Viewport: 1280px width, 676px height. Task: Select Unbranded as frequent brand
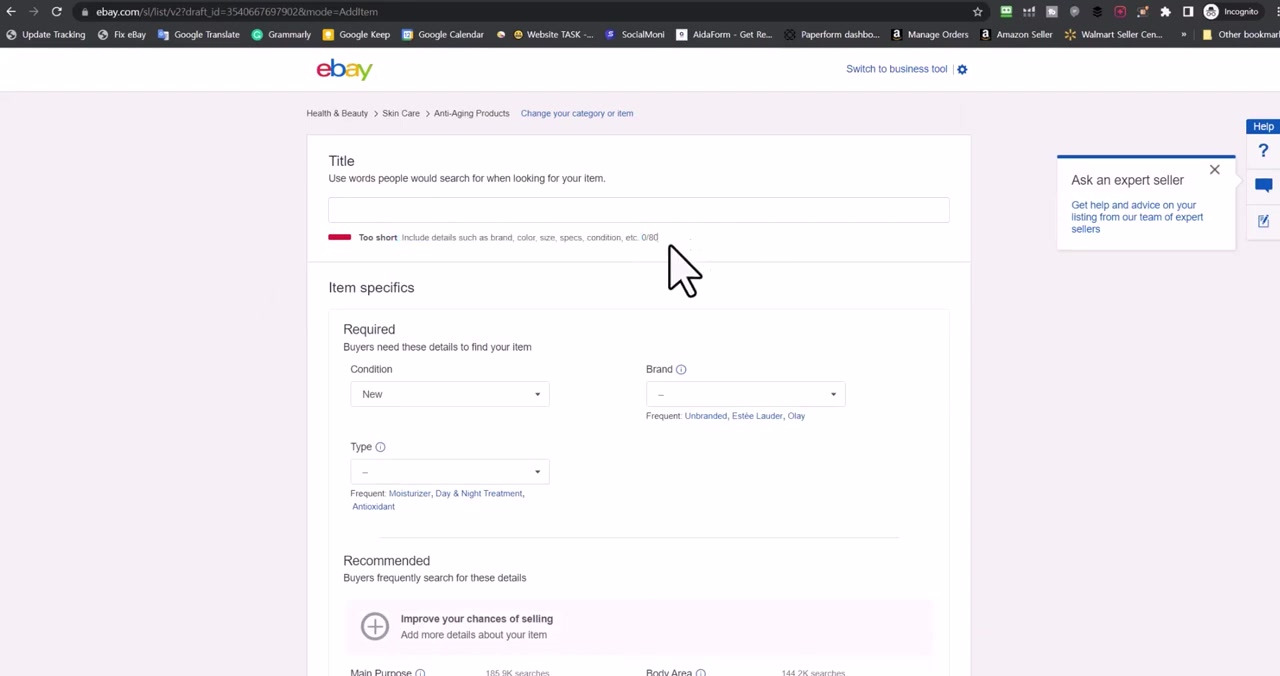706,416
